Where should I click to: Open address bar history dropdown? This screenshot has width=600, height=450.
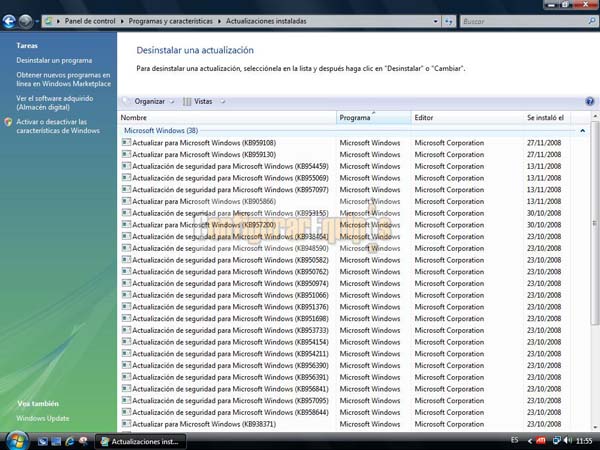click(x=435, y=21)
